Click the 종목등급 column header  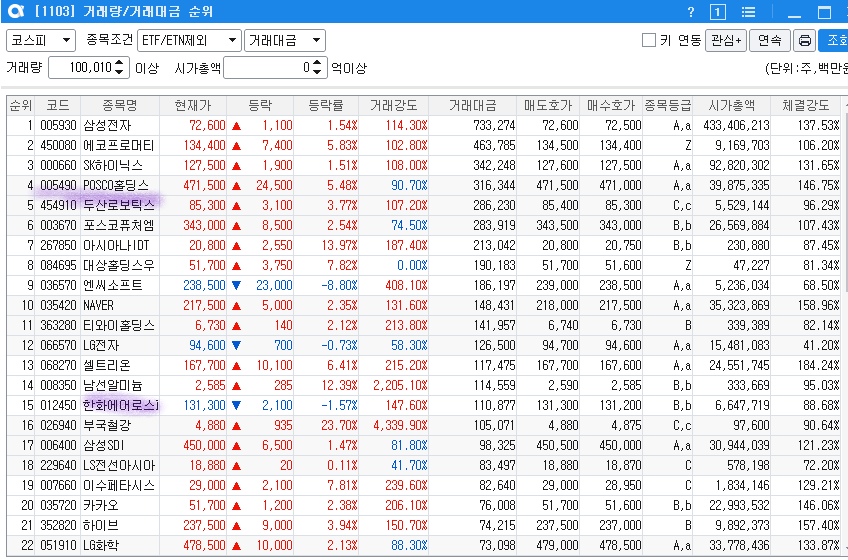tap(668, 106)
